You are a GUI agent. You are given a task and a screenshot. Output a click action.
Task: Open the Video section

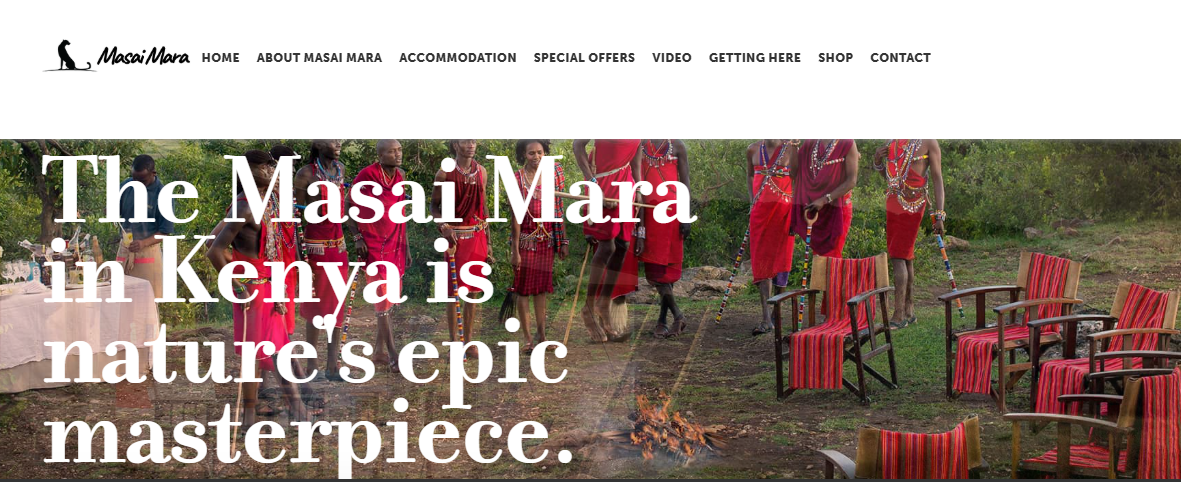click(x=672, y=58)
